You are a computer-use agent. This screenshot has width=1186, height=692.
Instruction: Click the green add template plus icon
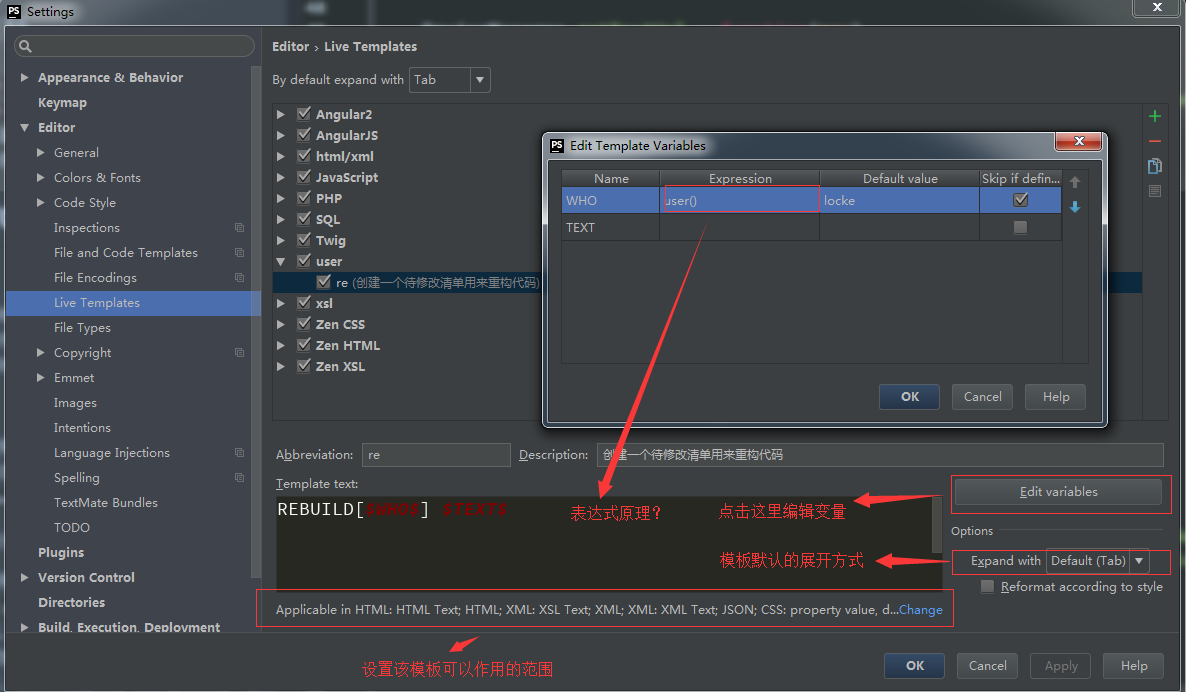point(1155,116)
